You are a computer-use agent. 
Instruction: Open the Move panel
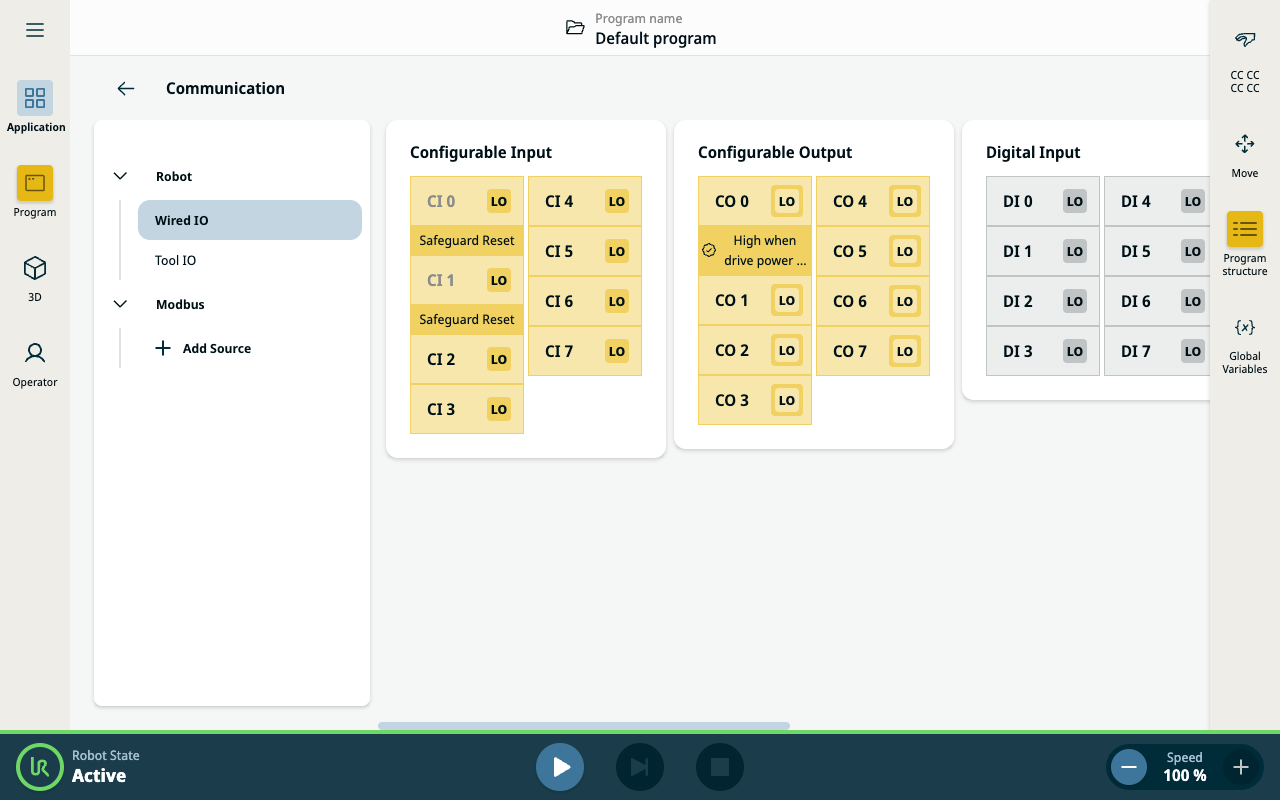1244,153
